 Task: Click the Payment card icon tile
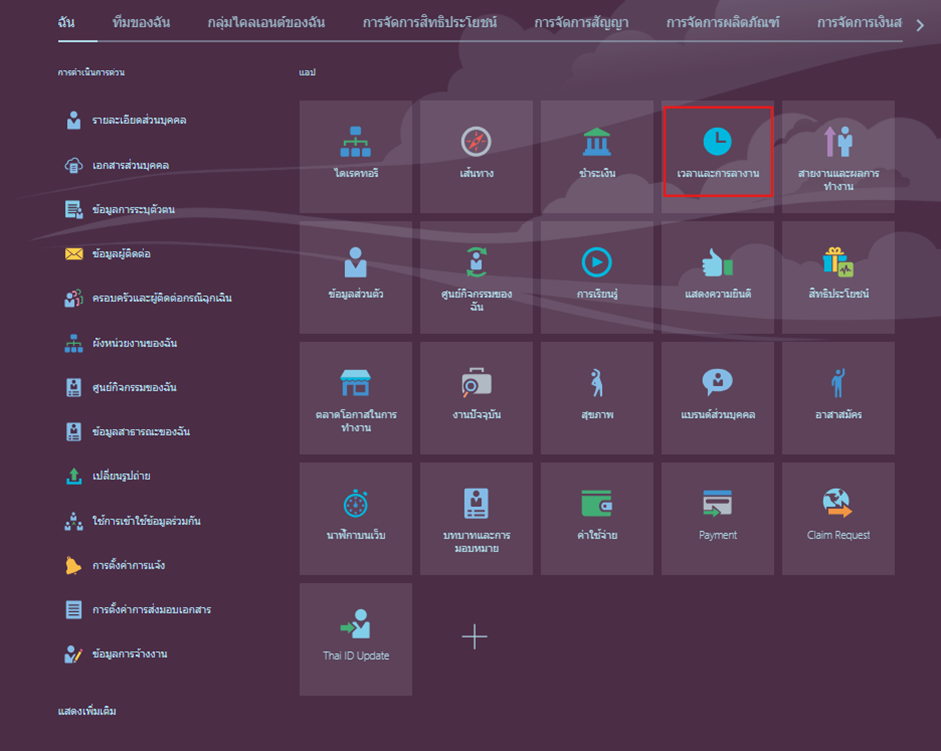pyautogui.click(x=717, y=518)
